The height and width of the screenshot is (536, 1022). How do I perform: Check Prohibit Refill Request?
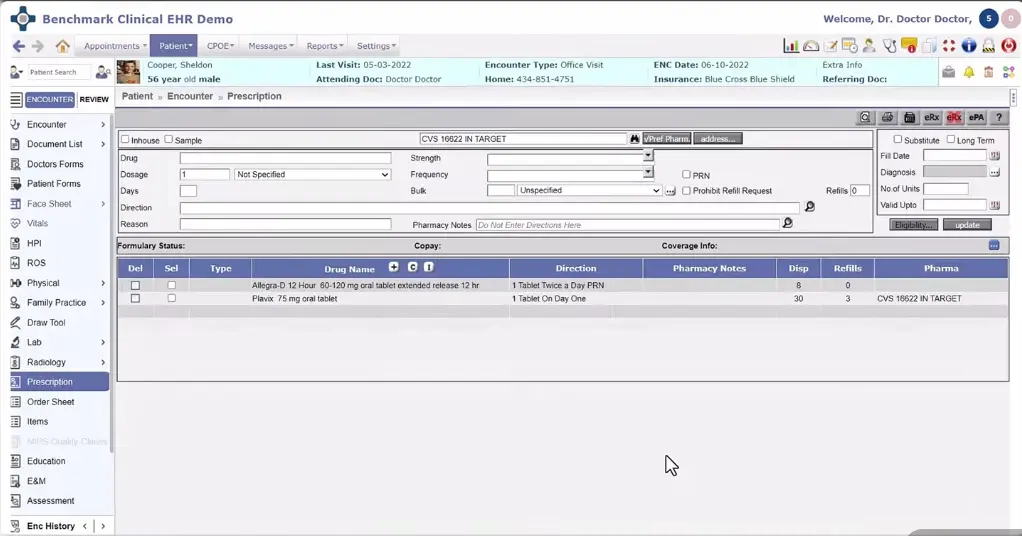686,191
